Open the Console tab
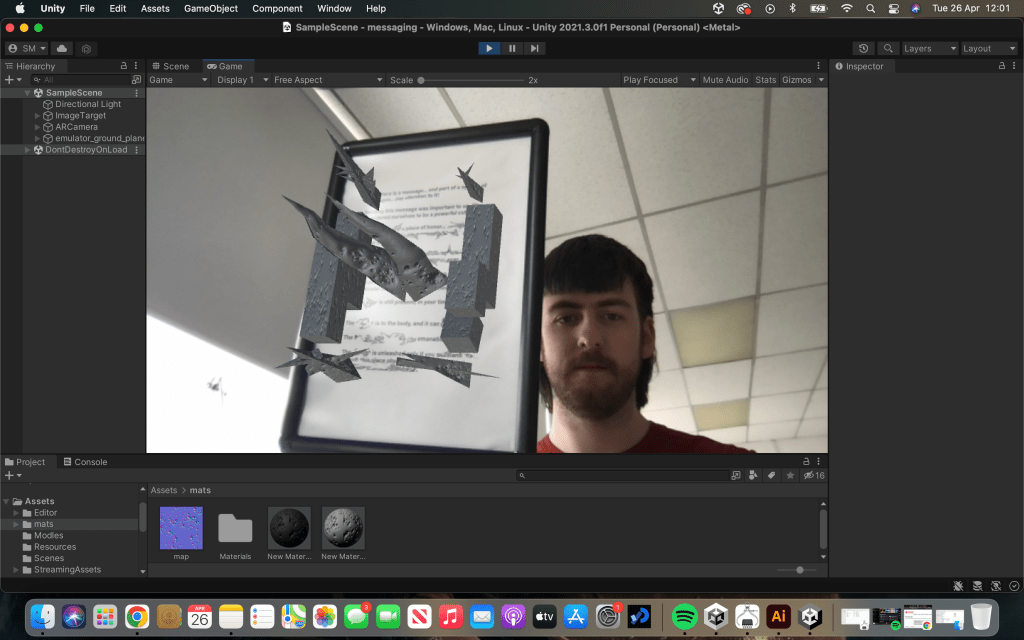Image resolution: width=1024 pixels, height=640 pixels. click(85, 462)
